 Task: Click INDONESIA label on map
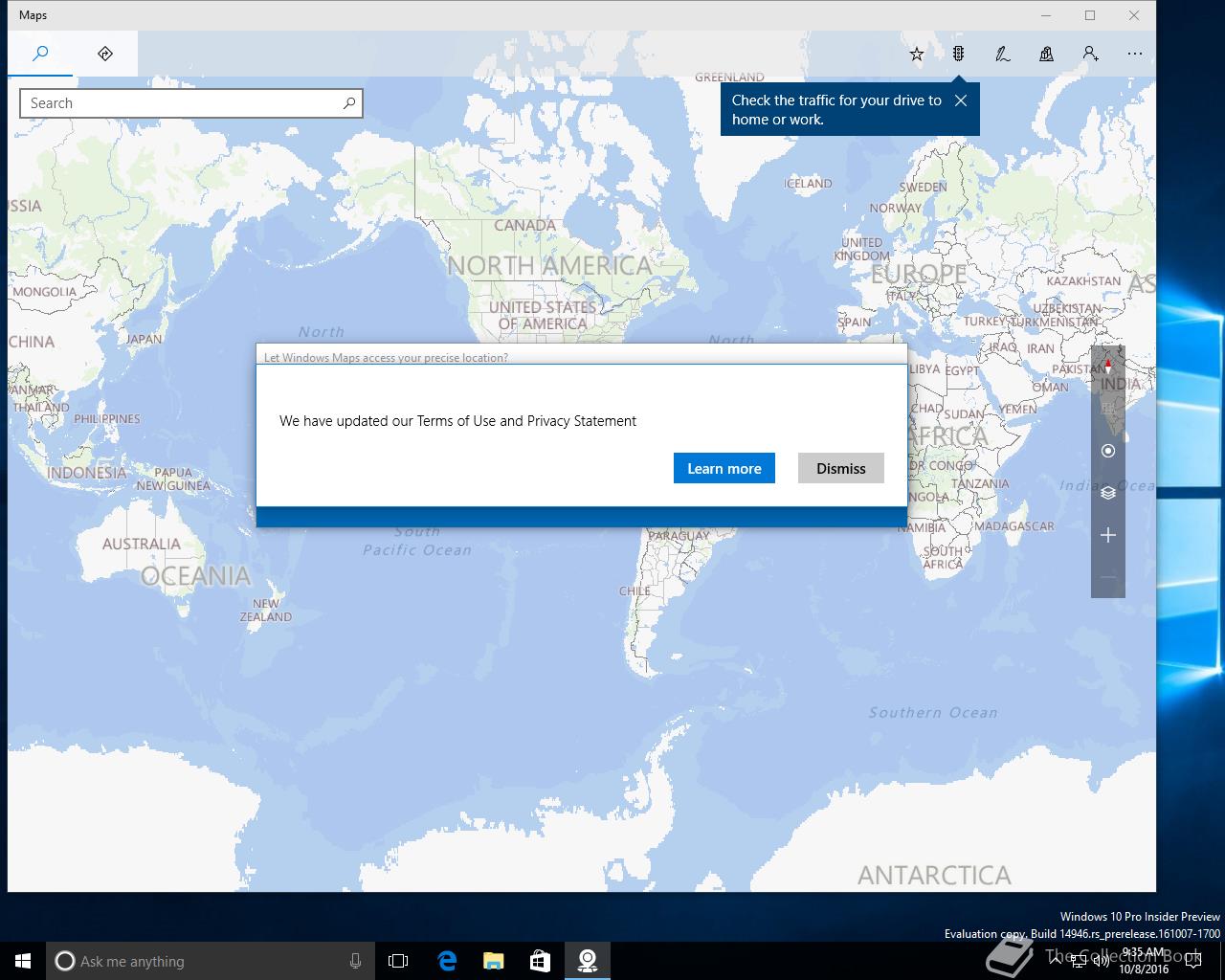pyautogui.click(x=86, y=473)
